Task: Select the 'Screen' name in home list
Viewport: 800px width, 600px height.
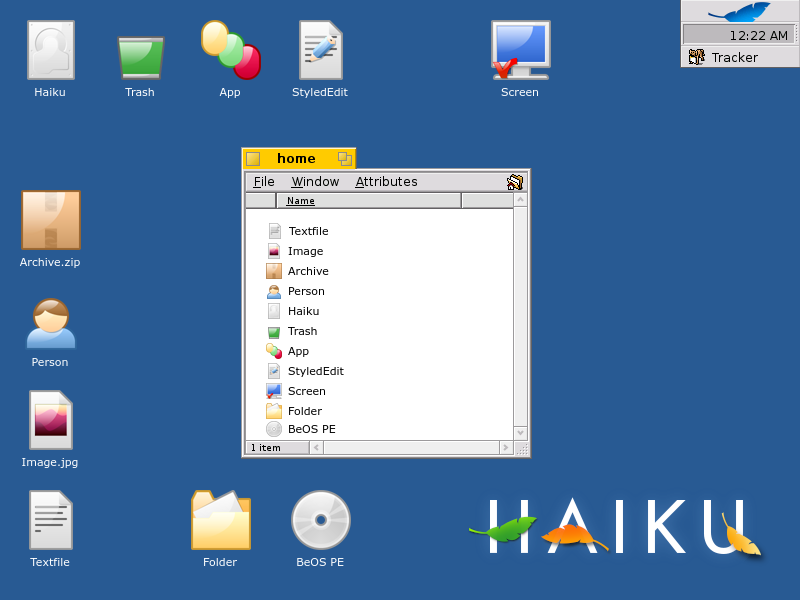Action: [307, 391]
